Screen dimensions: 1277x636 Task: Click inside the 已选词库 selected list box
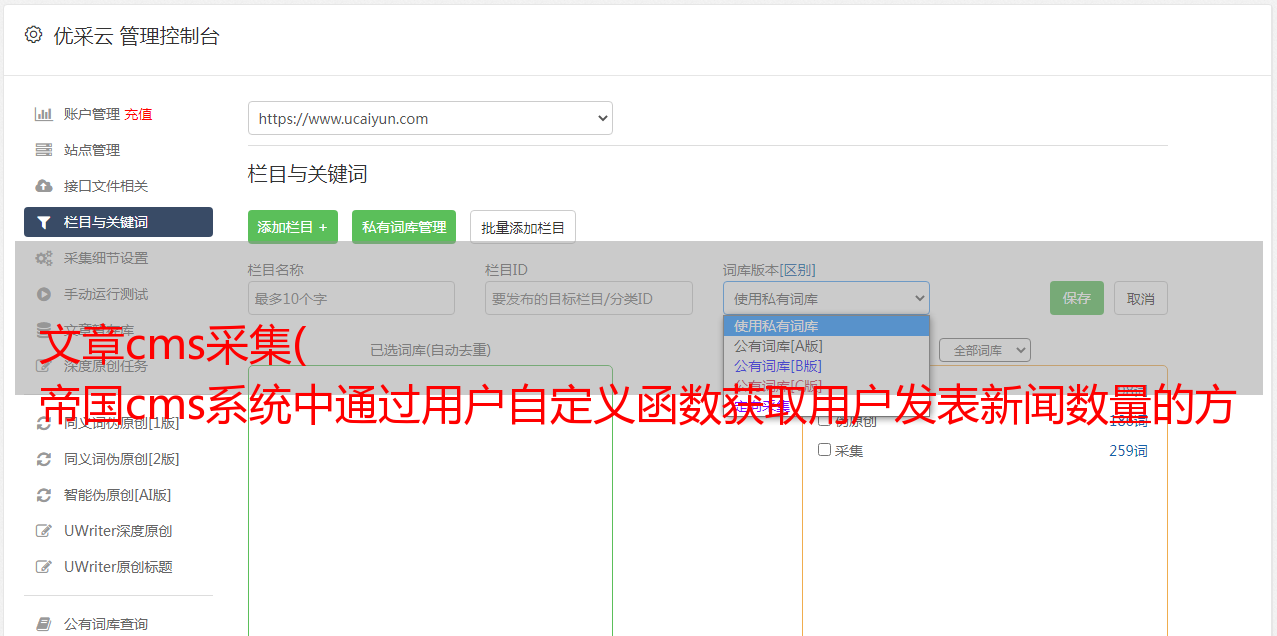tap(430, 500)
